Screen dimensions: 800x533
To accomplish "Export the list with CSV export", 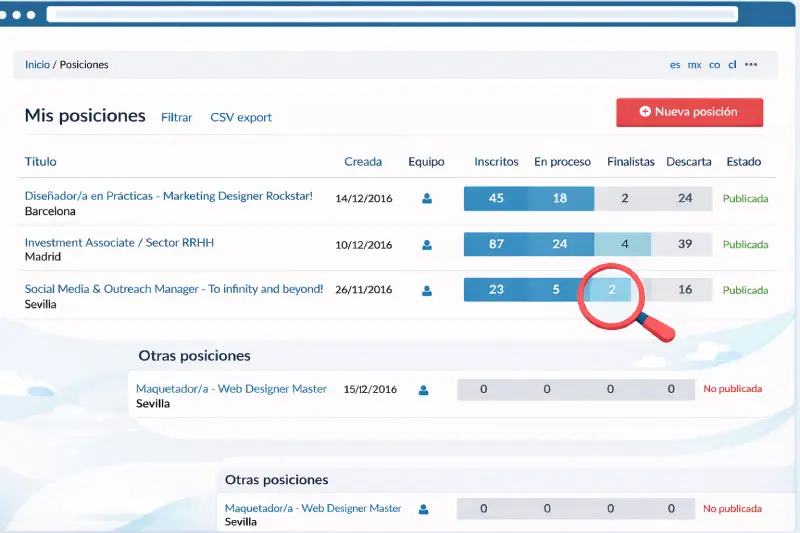I will (241, 117).
